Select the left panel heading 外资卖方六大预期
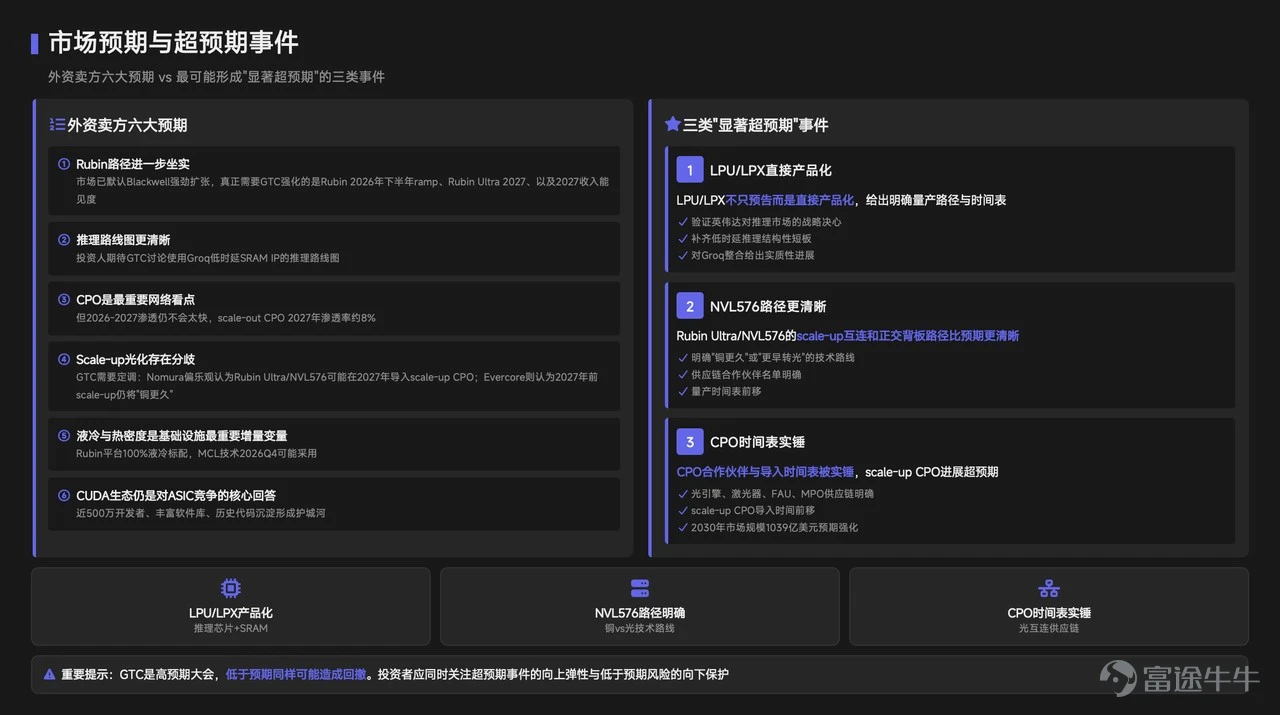 (x=127, y=125)
